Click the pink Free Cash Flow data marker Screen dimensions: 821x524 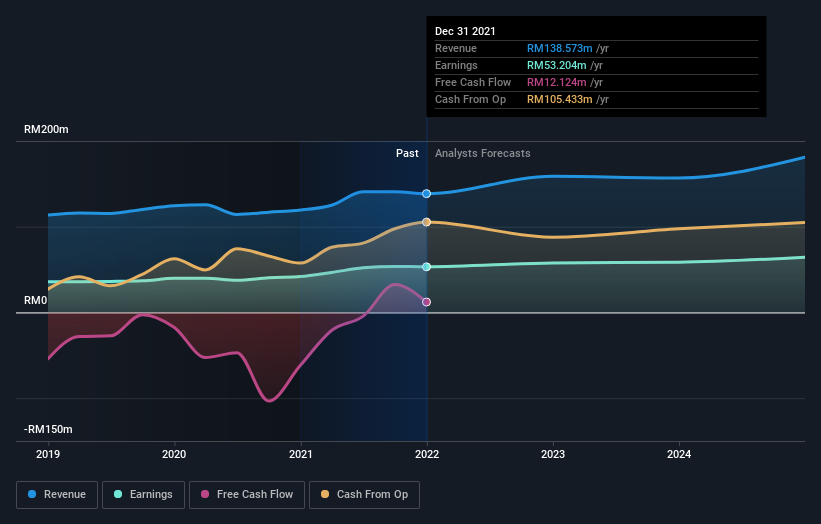(427, 302)
